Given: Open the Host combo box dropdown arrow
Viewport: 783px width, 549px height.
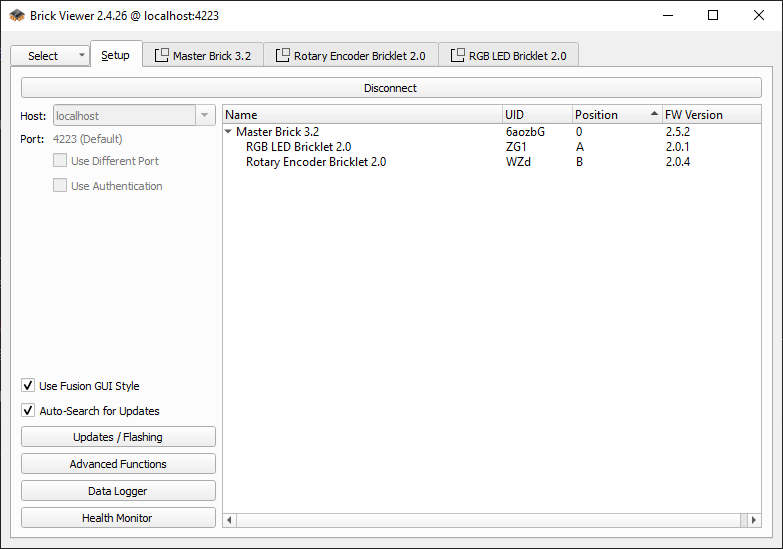Looking at the screenshot, I should pyautogui.click(x=205, y=116).
